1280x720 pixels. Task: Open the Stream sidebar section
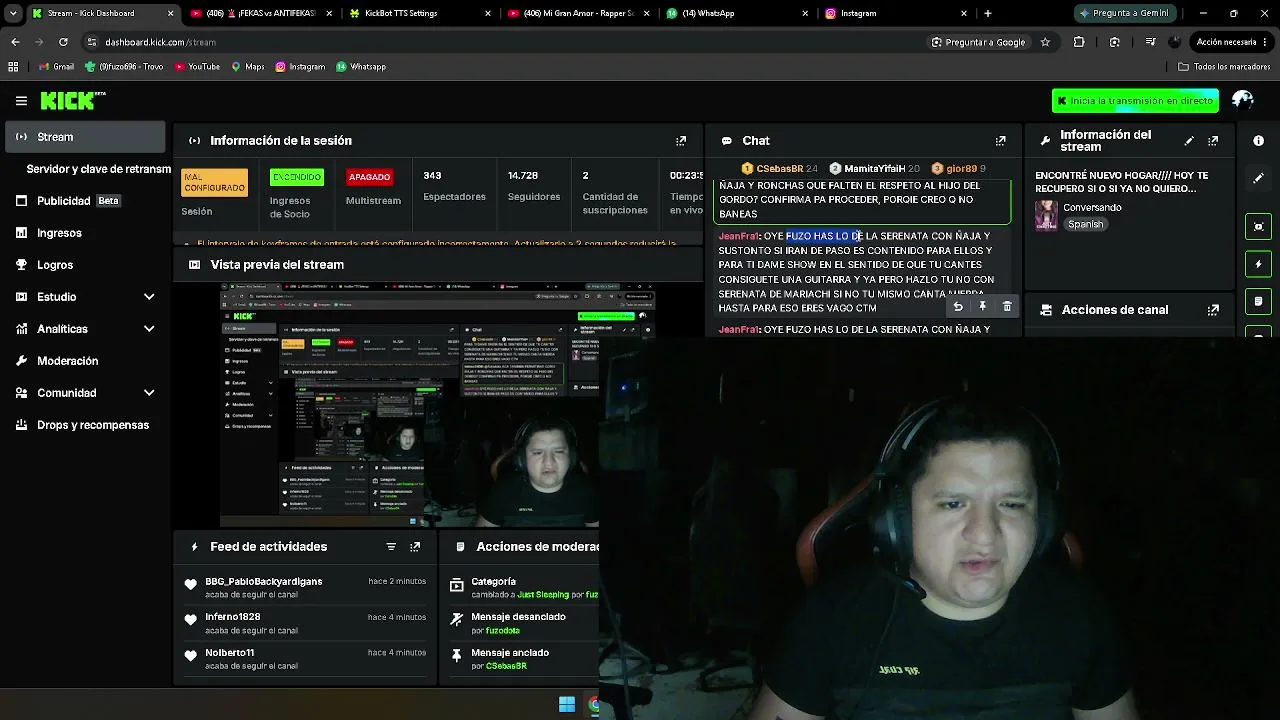pos(85,137)
